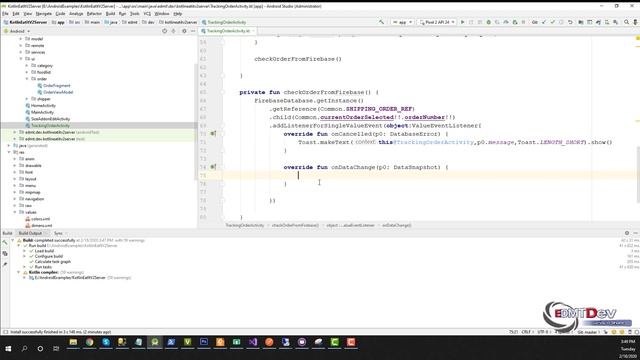Expand the Run tasks build node

[x=24, y=267]
